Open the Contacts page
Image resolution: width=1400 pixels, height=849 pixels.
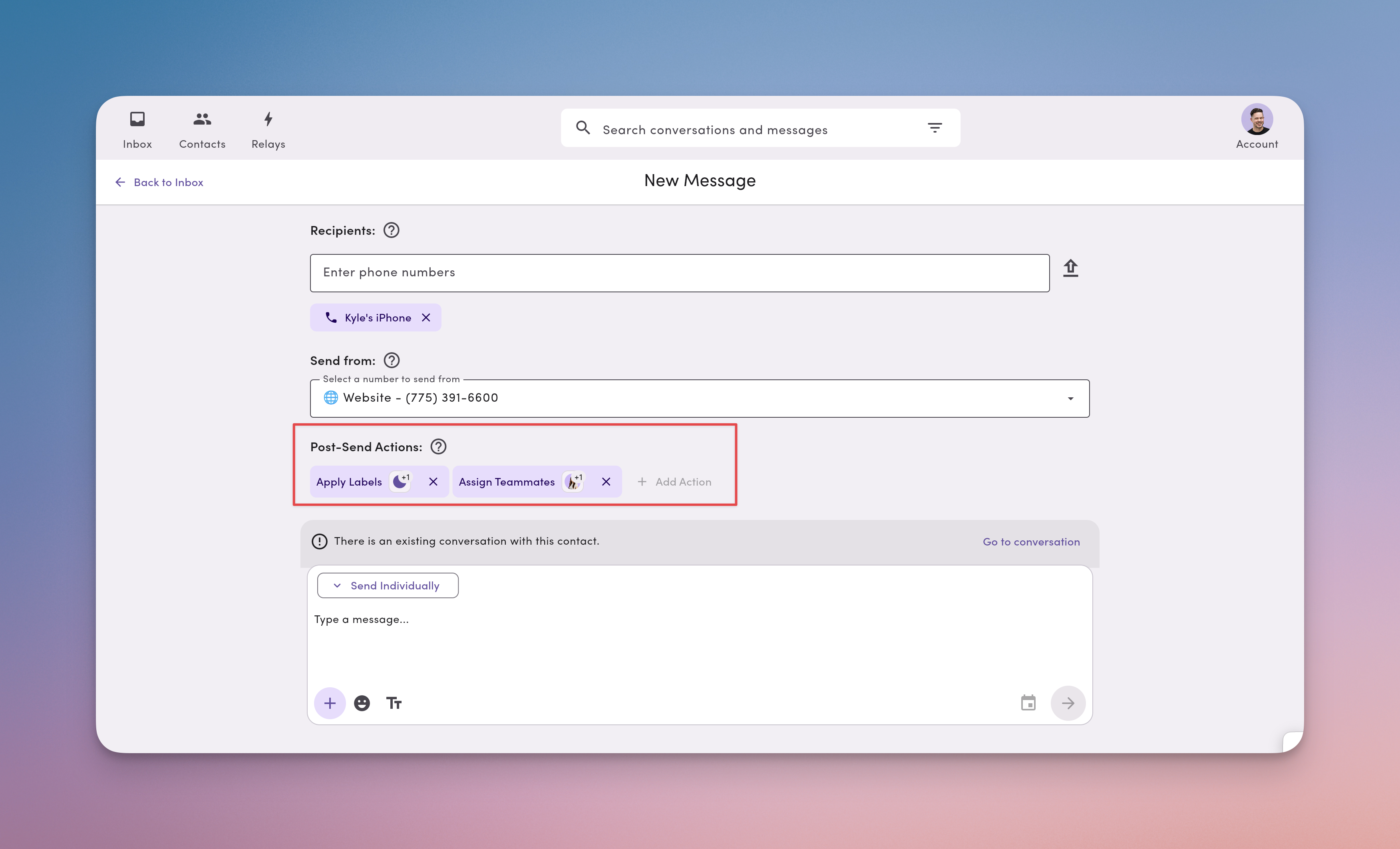[x=202, y=128]
